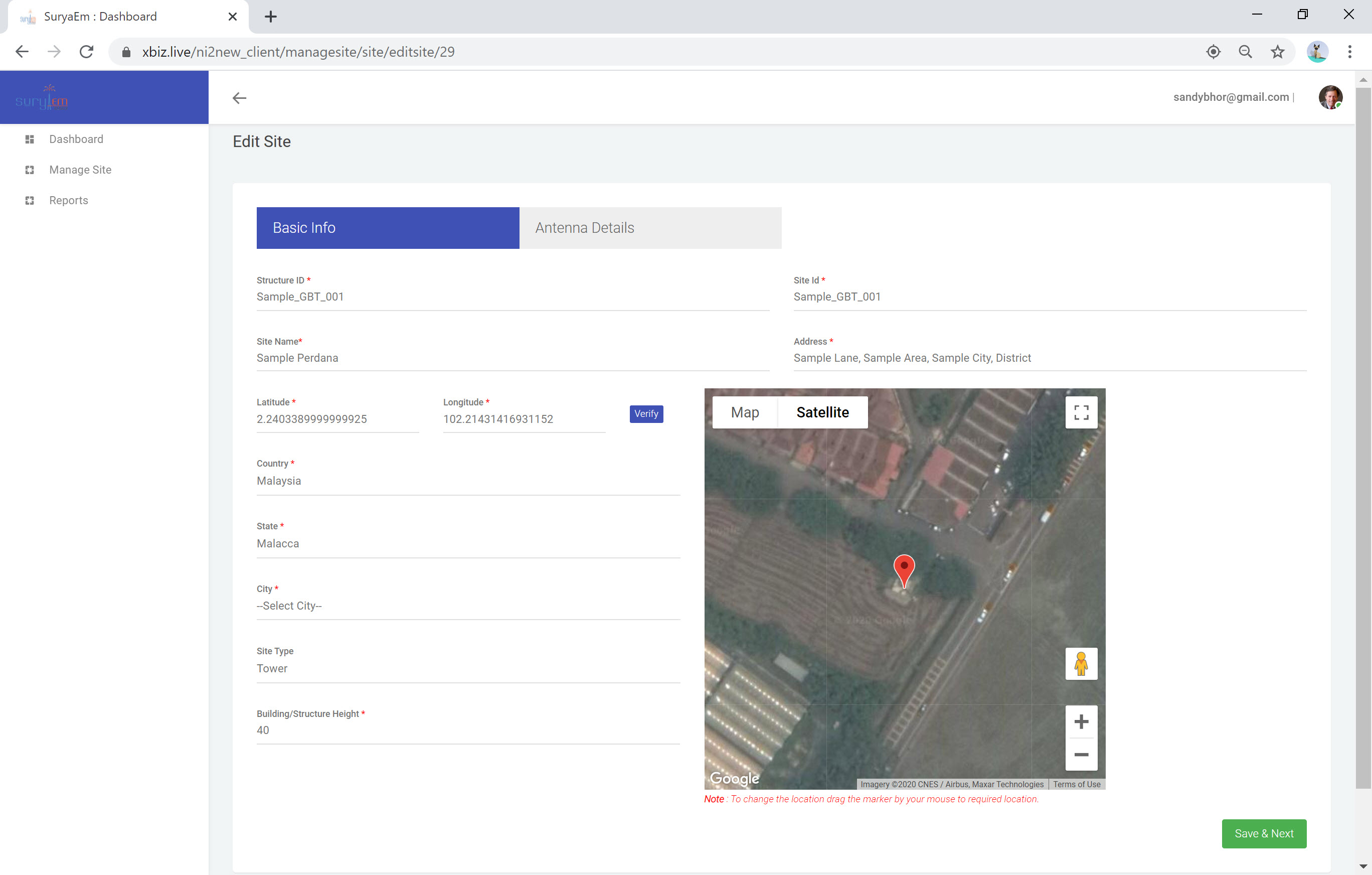Screen dimensions: 1372x875
Task: Click the Google logo on the map
Action: [x=734, y=778]
